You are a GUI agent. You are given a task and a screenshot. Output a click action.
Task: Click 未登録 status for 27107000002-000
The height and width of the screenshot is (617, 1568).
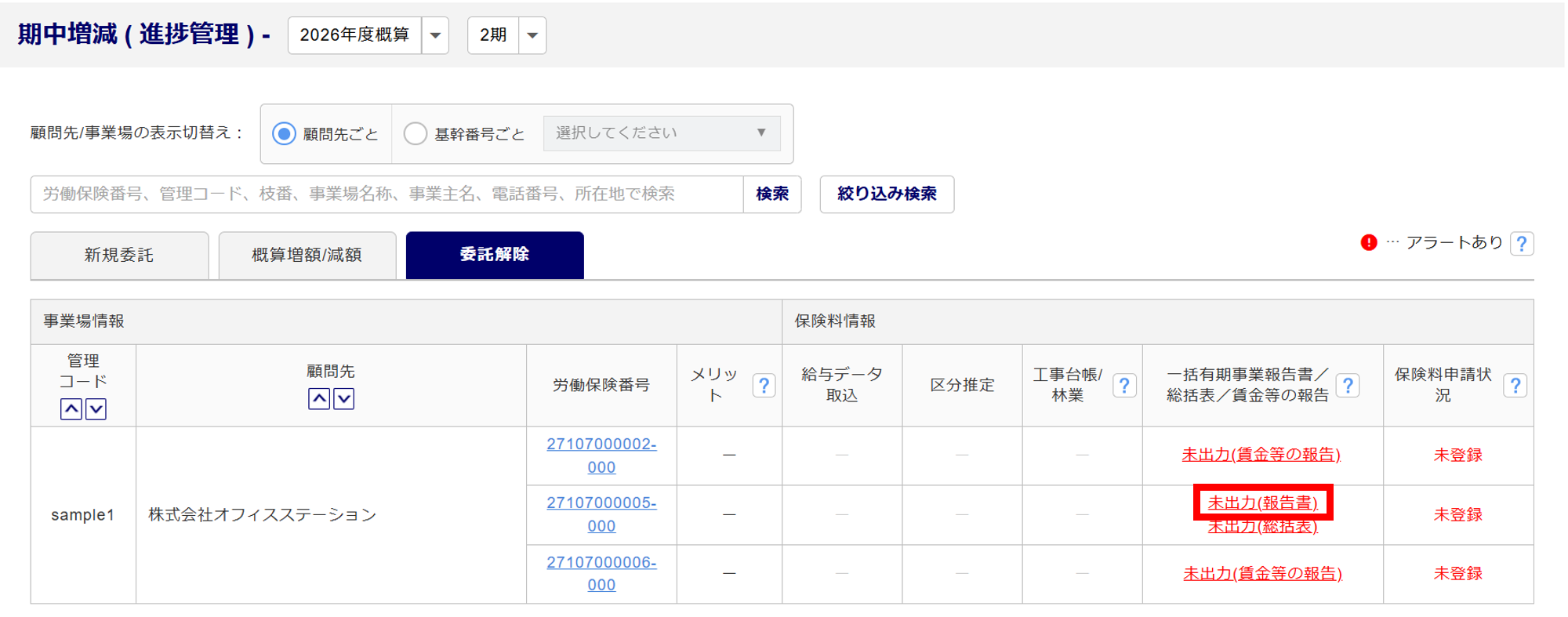[1457, 455]
